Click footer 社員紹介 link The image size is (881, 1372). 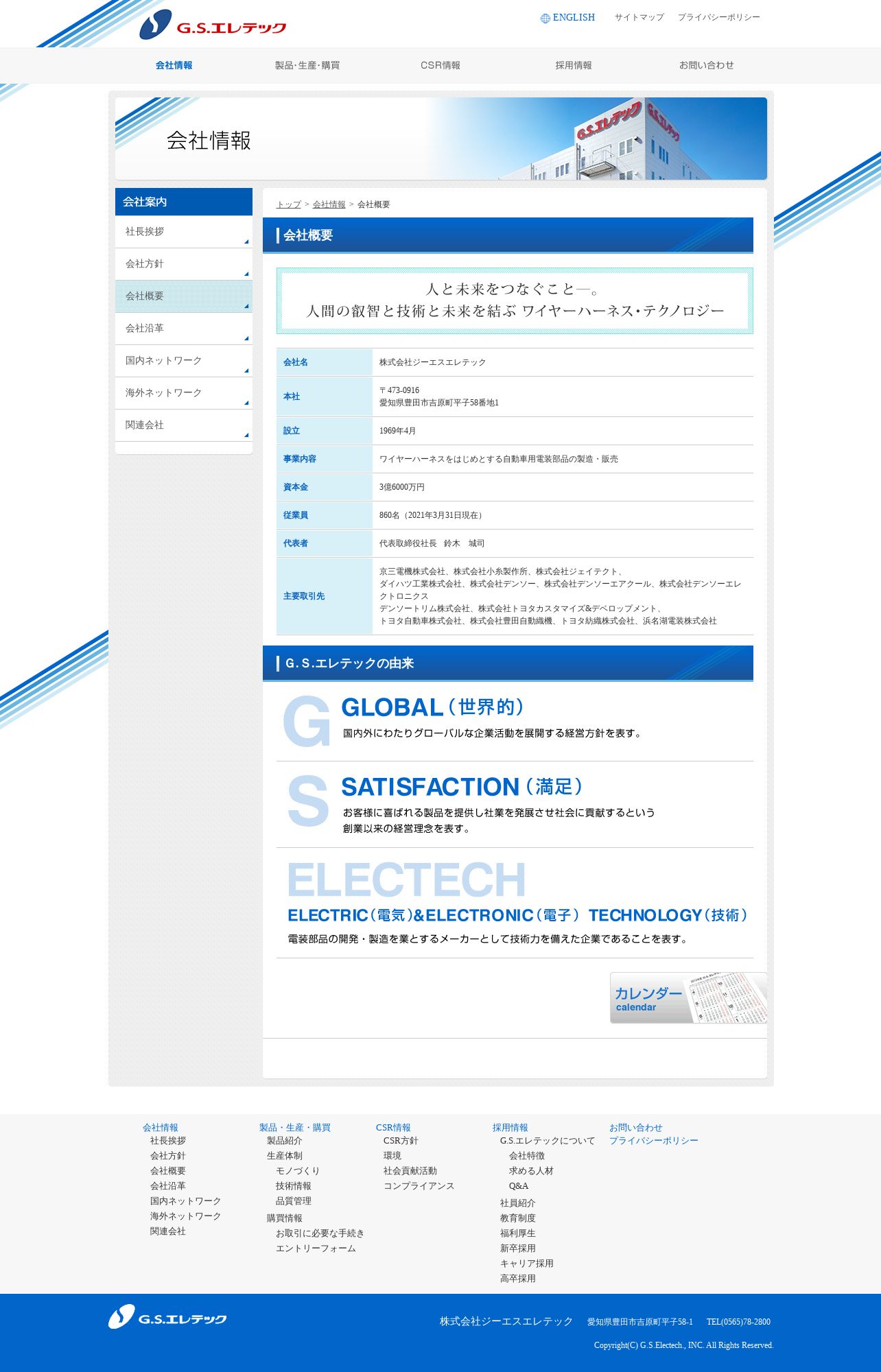click(518, 1203)
